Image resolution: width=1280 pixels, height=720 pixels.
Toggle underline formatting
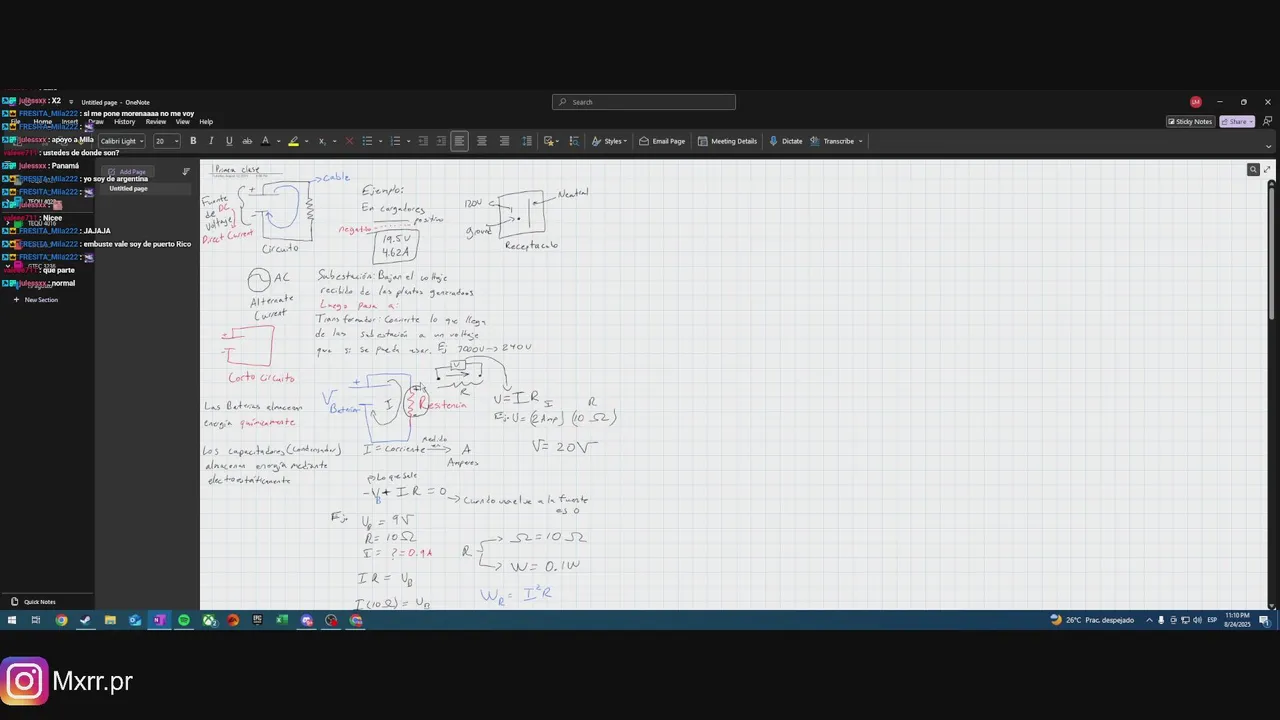tap(229, 141)
